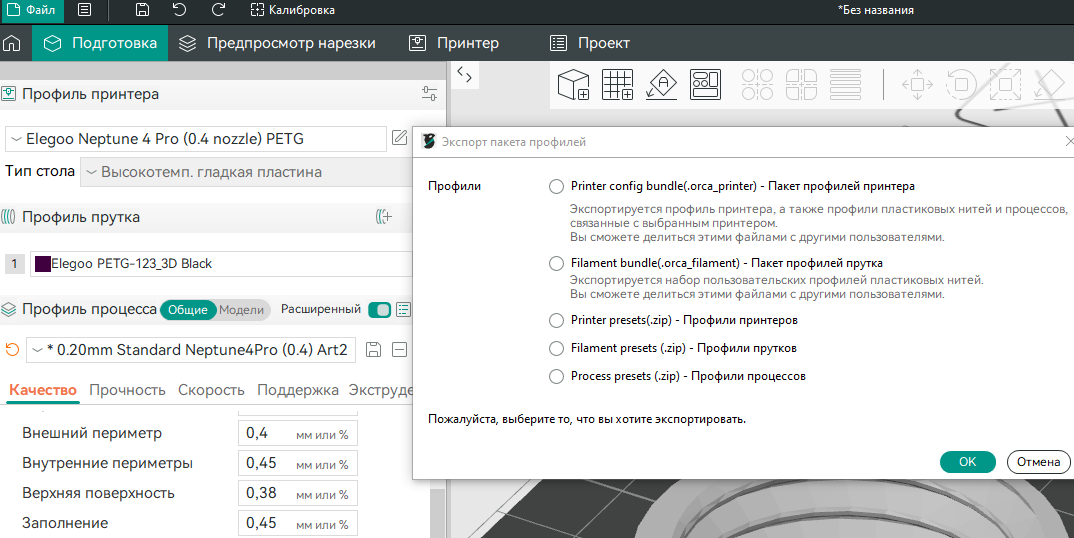Click the Внутренние периметры value field

pos(297,463)
